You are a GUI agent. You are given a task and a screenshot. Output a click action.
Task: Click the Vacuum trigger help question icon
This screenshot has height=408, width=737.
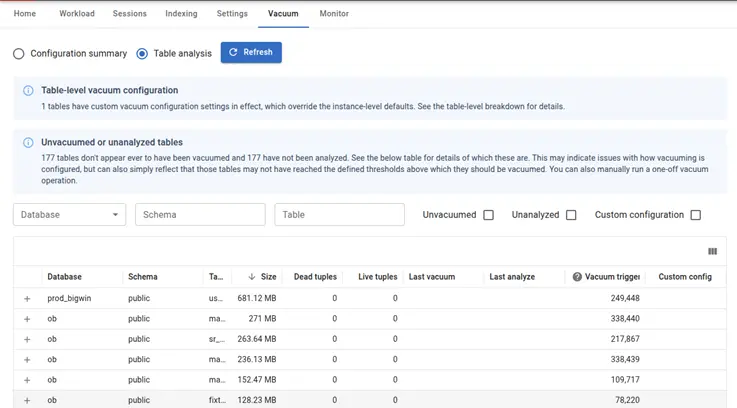point(577,277)
